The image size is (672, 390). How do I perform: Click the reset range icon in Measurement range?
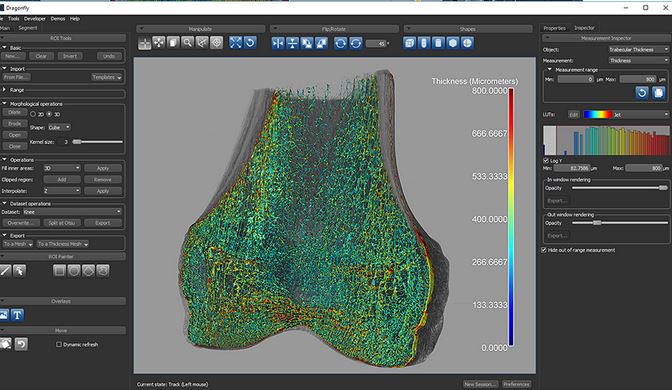(x=642, y=93)
